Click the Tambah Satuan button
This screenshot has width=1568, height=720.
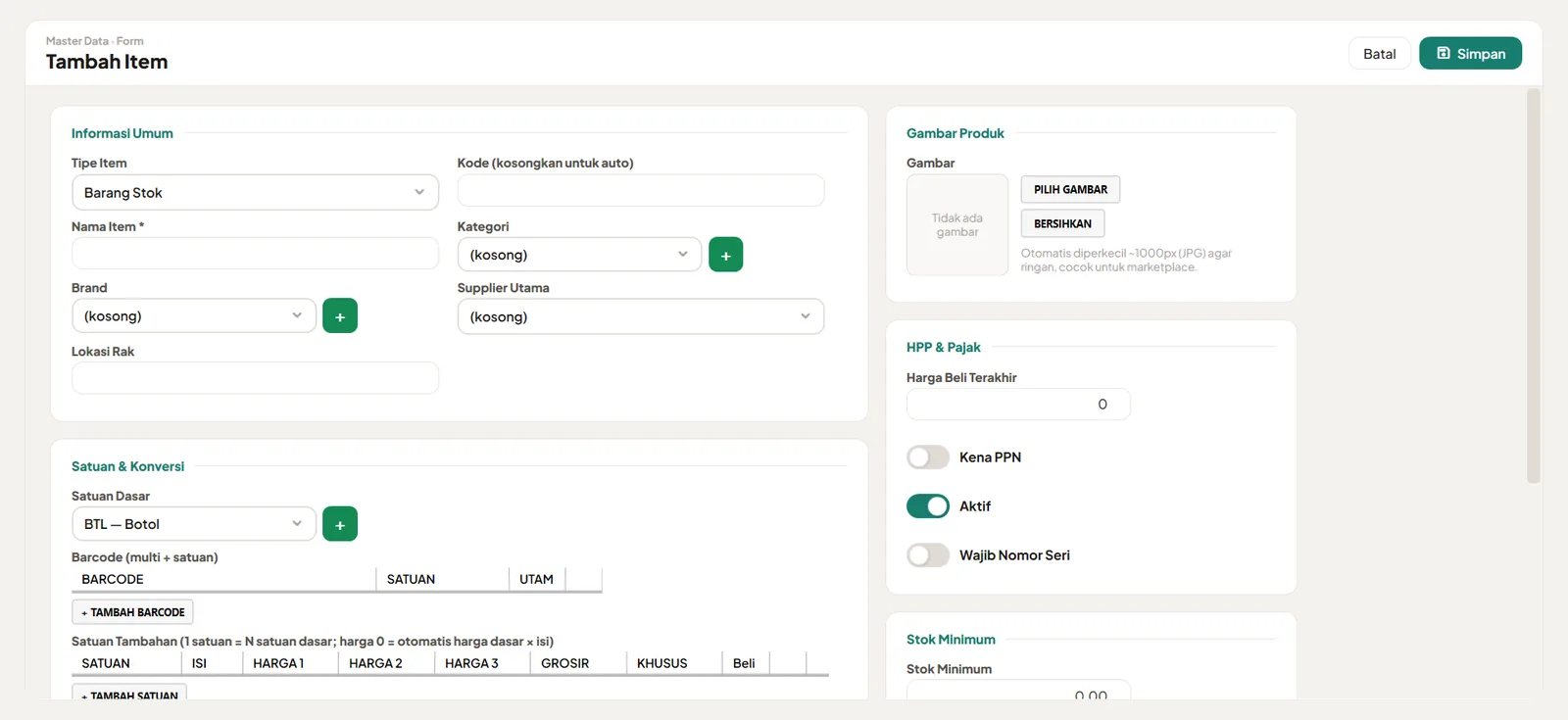click(129, 694)
